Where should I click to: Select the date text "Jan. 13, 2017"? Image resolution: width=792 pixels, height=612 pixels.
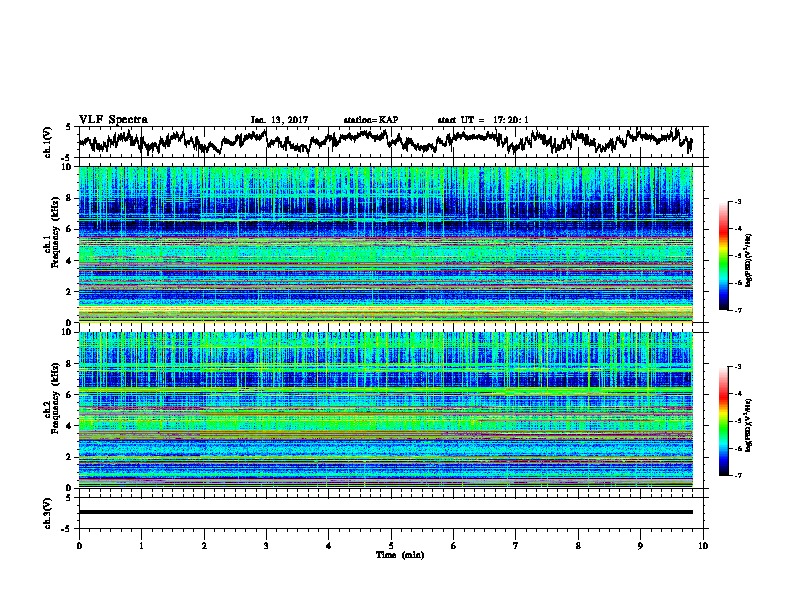coord(279,120)
